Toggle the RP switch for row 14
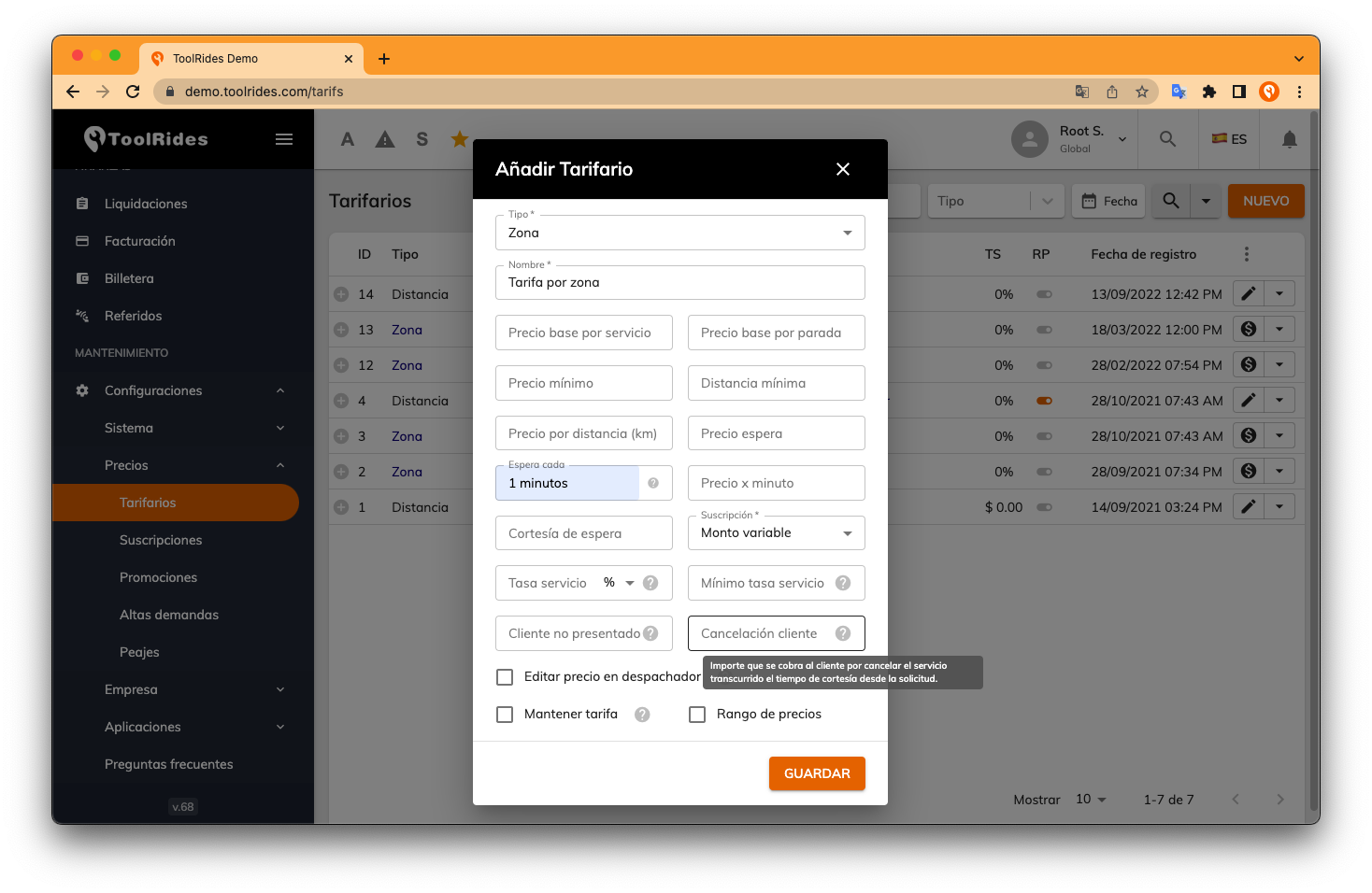 pyautogui.click(x=1044, y=294)
